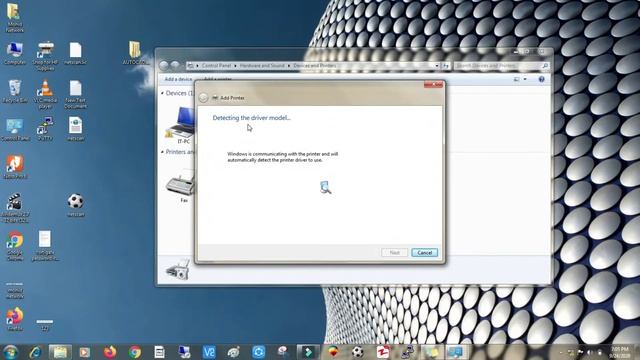
Task: Click the change view icon in Devices and Printers
Action: (517, 79)
